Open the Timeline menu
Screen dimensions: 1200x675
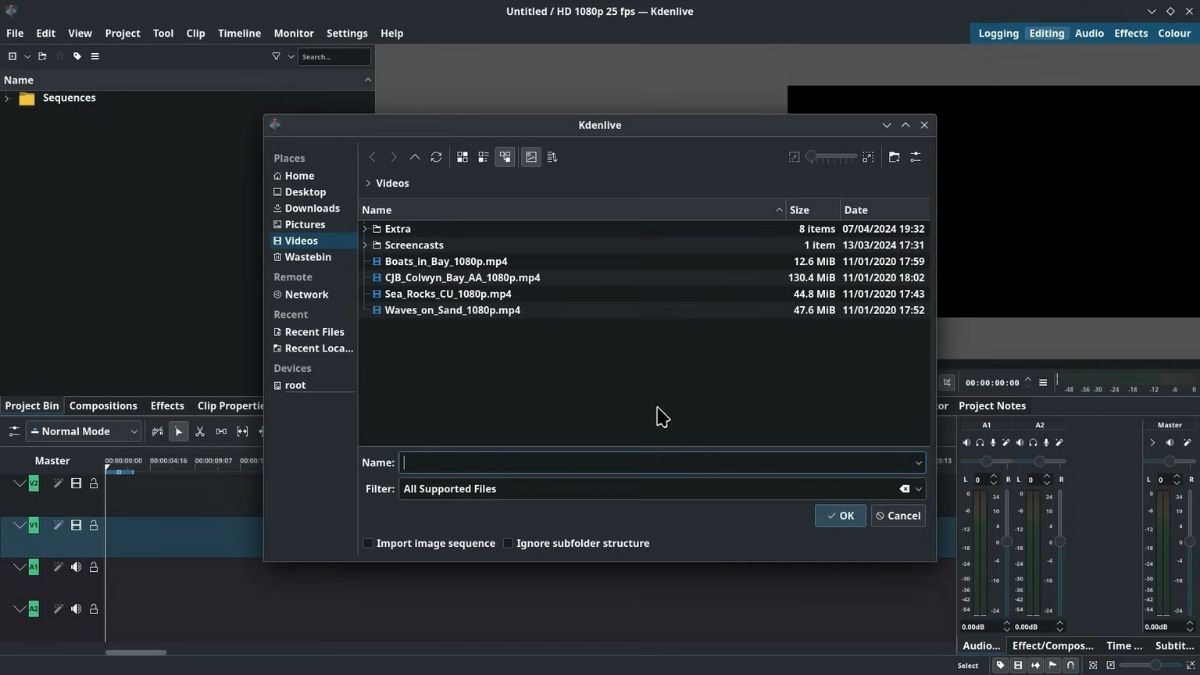(x=240, y=33)
